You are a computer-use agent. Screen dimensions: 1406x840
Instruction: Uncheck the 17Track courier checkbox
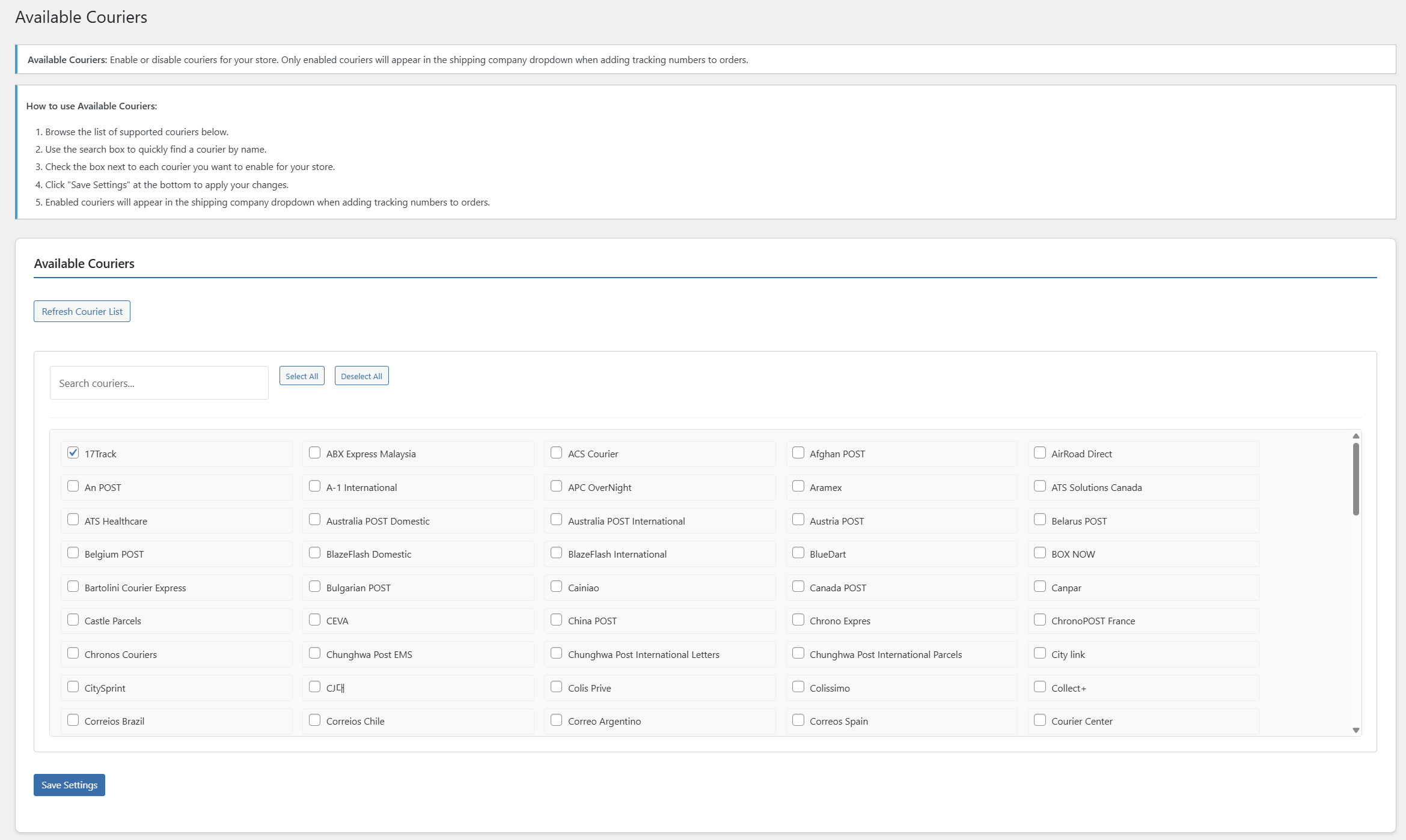[x=73, y=453]
